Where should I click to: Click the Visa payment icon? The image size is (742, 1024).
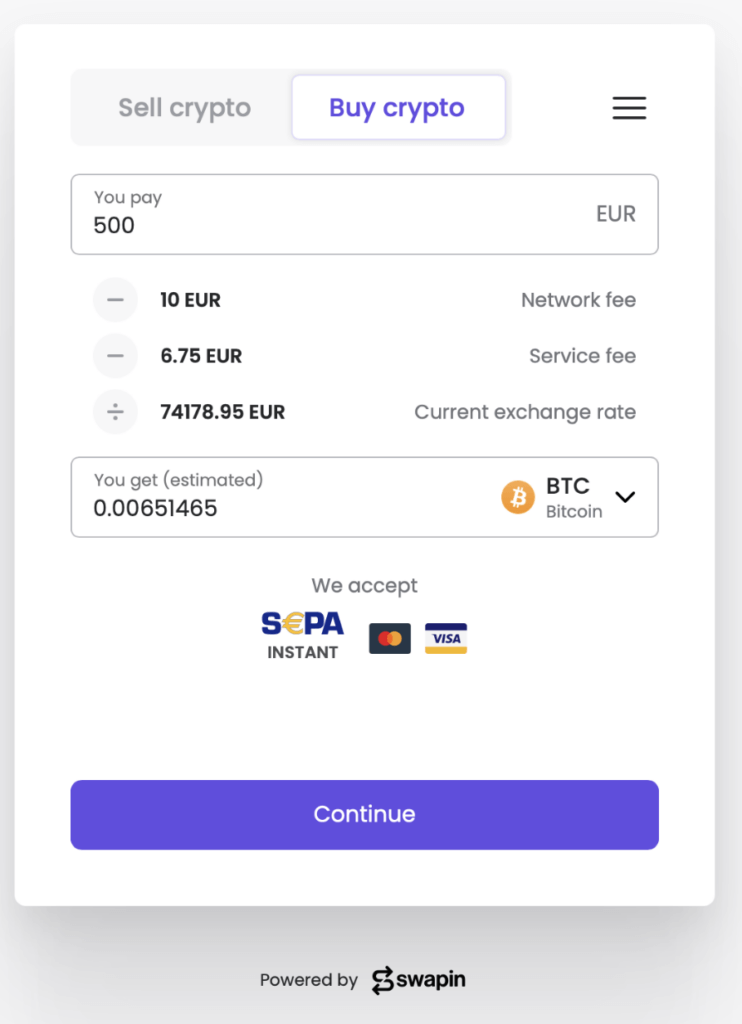click(x=446, y=638)
